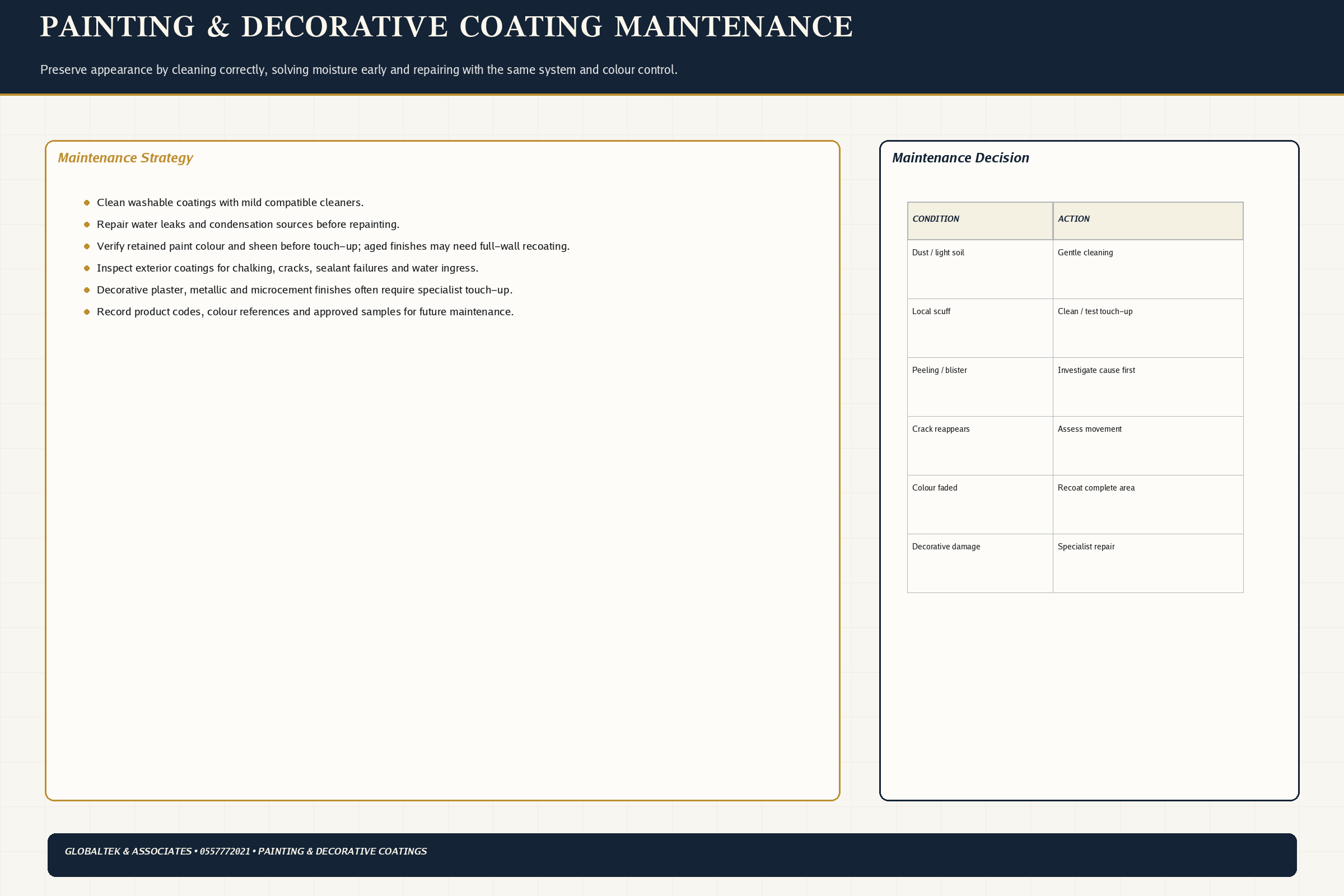Click the footer text 'GLOBALTEK & ASSOCIATES • 0557772021'
This screenshot has height=896, width=1344.
tap(157, 851)
